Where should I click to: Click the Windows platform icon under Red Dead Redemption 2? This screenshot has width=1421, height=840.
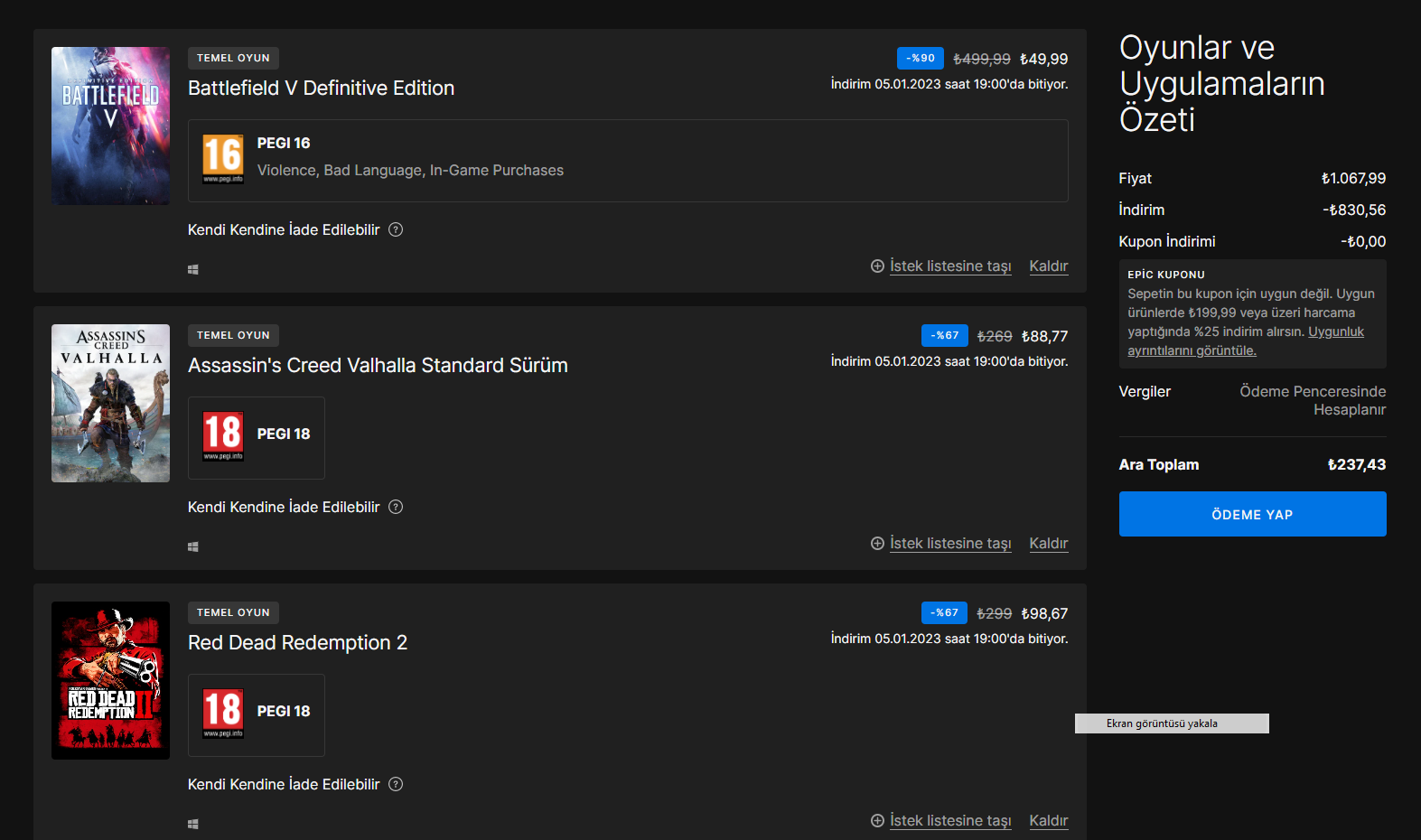point(192,824)
